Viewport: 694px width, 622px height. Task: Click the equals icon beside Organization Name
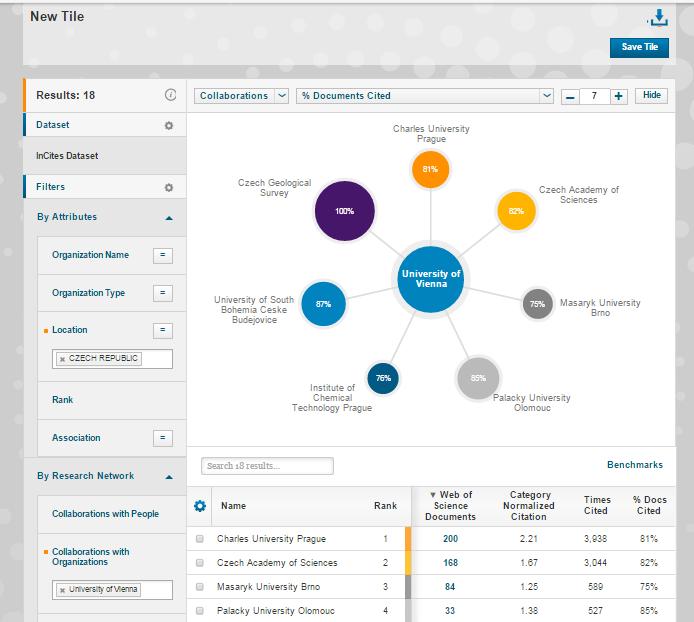coord(162,255)
